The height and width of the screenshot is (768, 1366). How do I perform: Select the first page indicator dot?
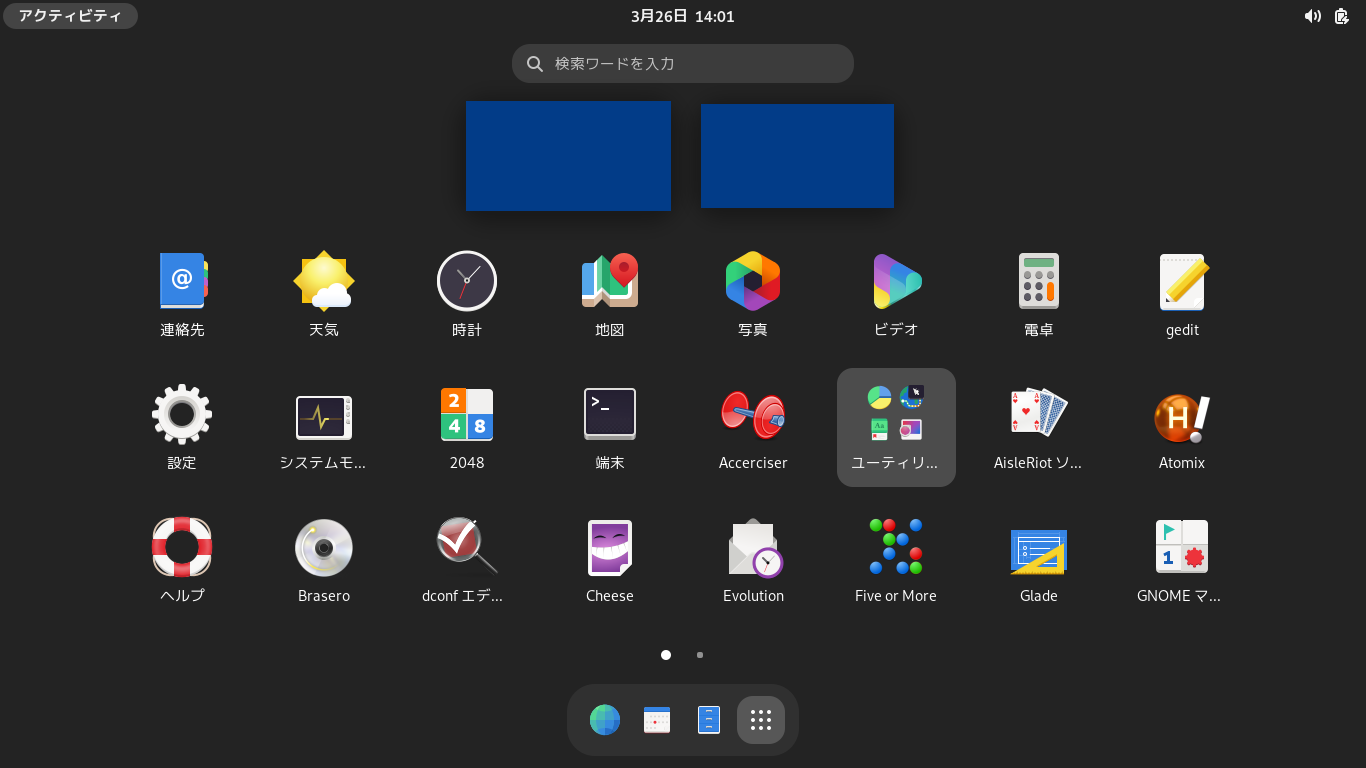[666, 655]
